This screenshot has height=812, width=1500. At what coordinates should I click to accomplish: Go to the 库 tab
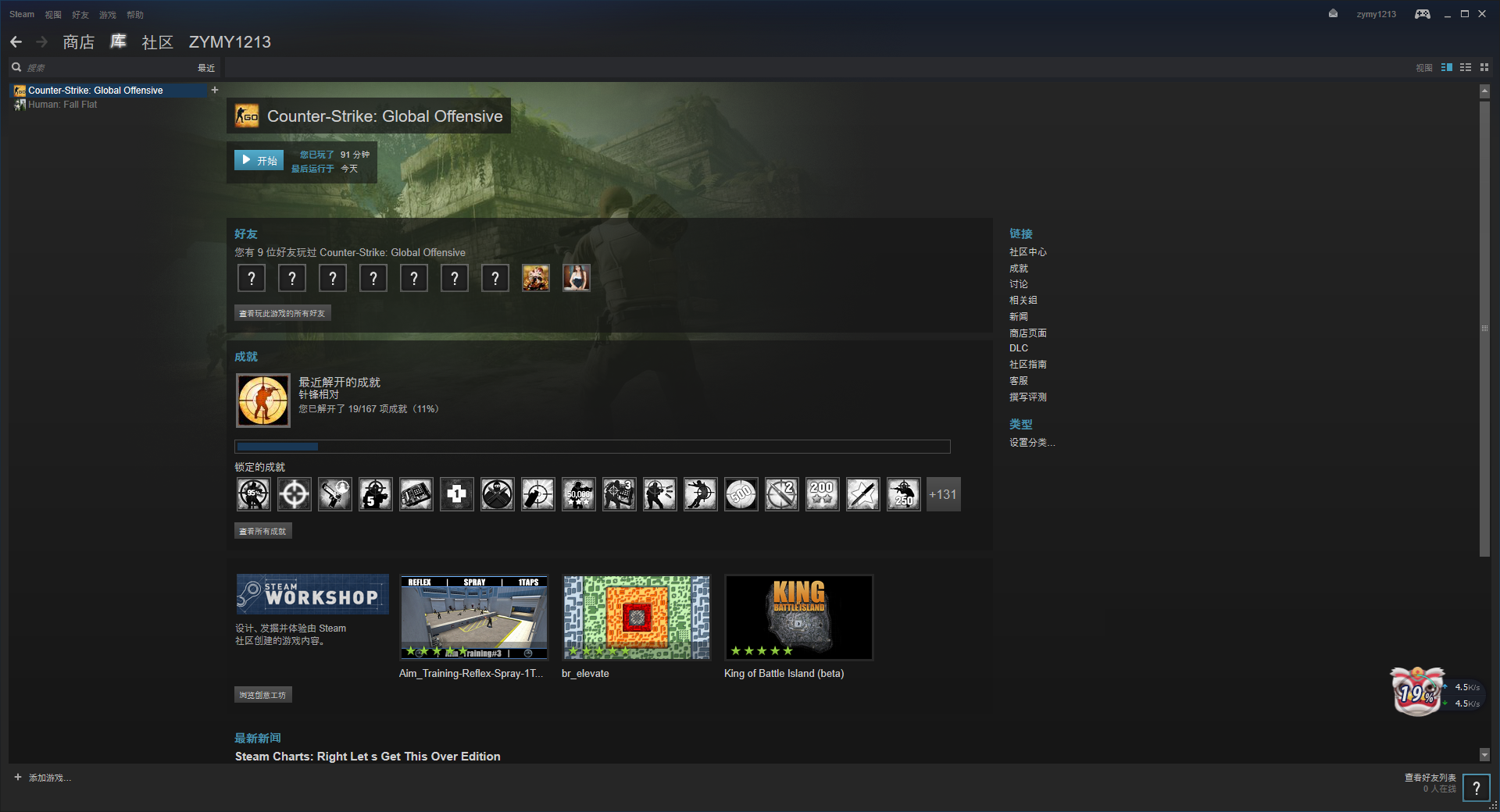(118, 41)
